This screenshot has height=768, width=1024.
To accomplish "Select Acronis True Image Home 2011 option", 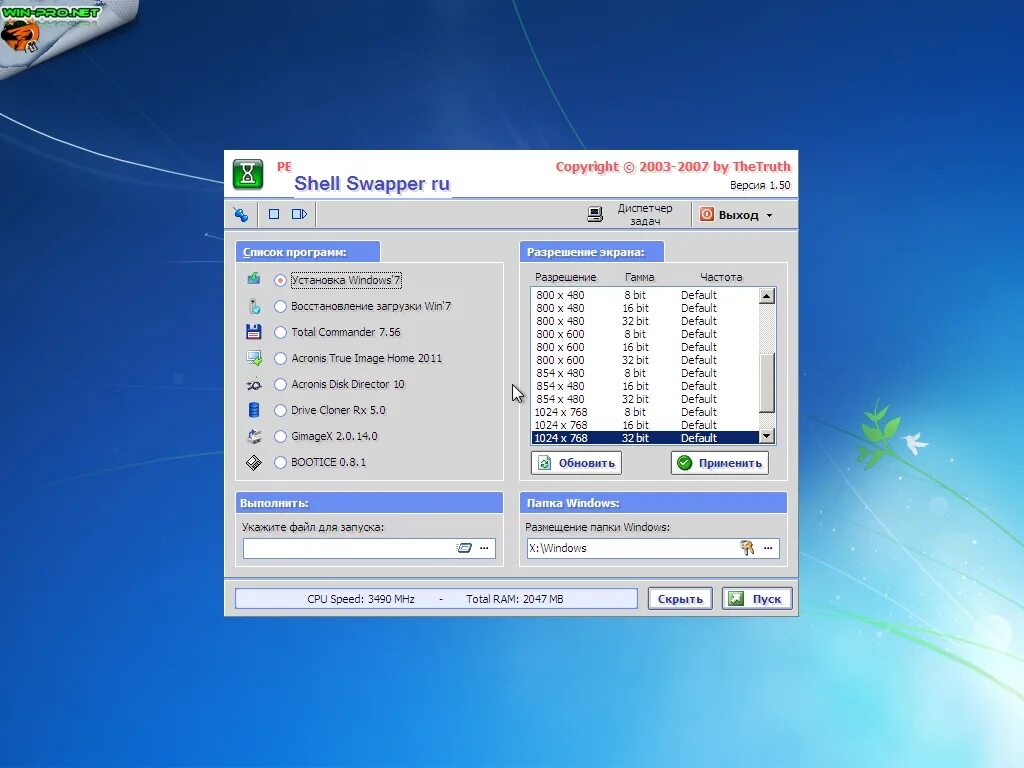I will point(280,359).
